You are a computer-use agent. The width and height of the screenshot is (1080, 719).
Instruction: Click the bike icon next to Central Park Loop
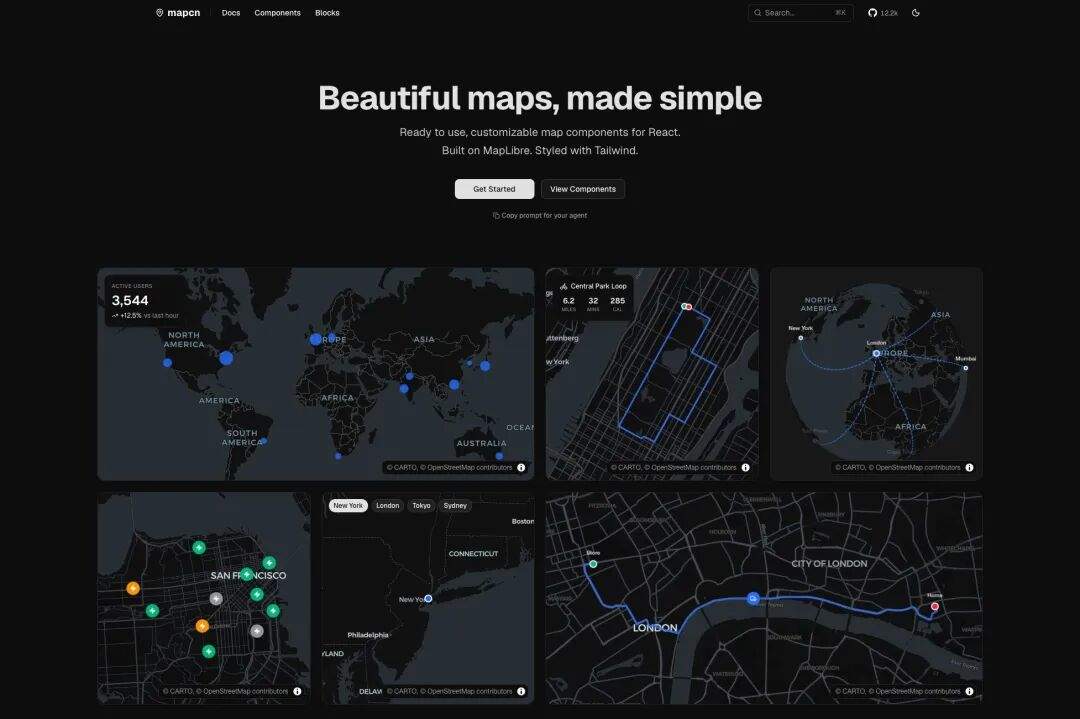point(563,286)
